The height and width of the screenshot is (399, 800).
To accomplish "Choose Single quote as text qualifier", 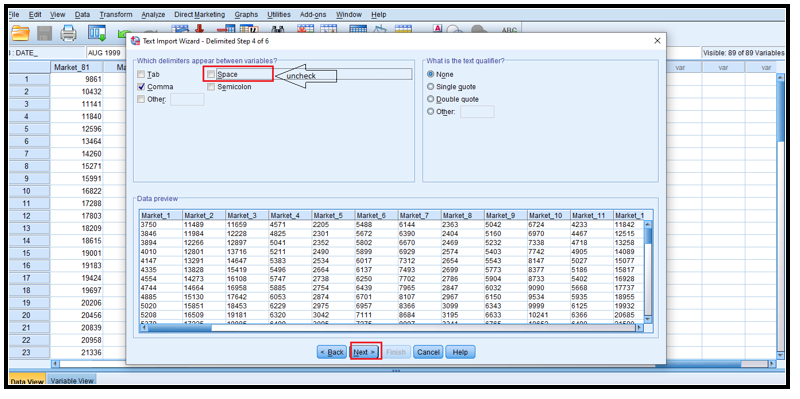I will 431,87.
